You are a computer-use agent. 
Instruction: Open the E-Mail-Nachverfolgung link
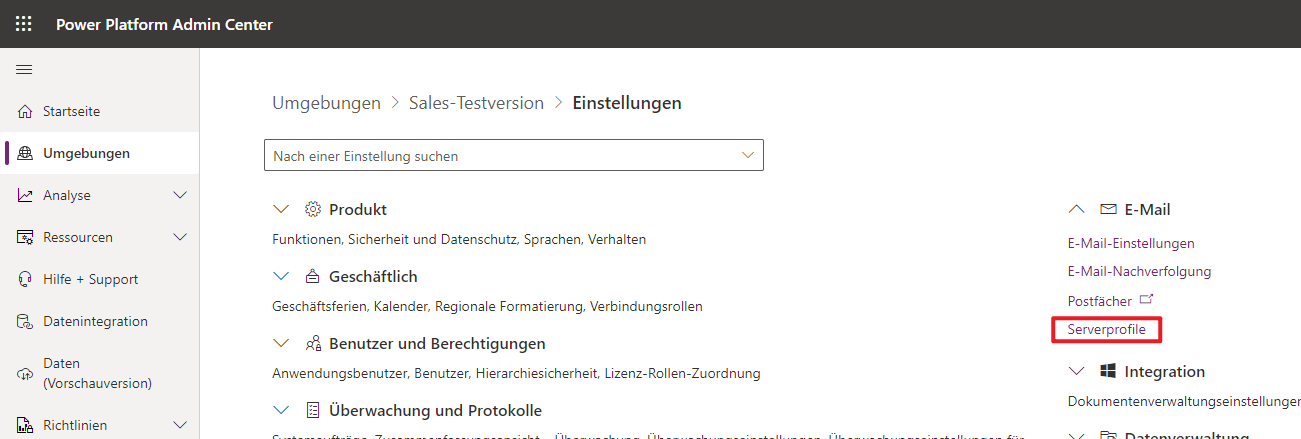point(1139,271)
